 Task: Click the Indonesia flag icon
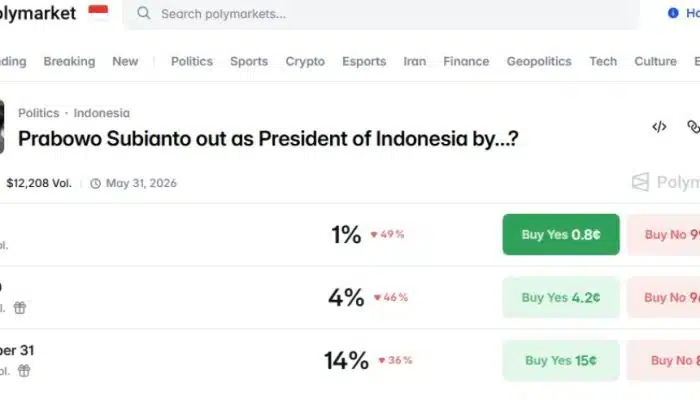(x=98, y=11)
